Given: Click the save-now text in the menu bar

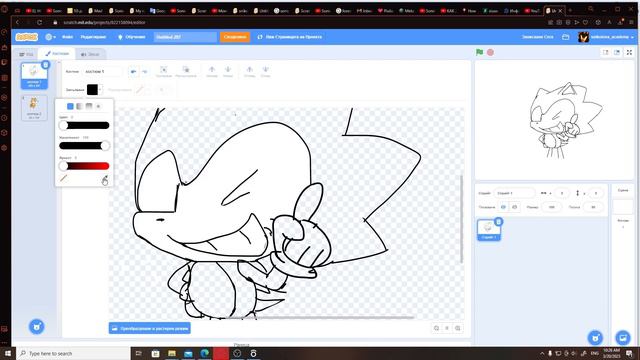Looking at the screenshot, I should pos(537,37).
